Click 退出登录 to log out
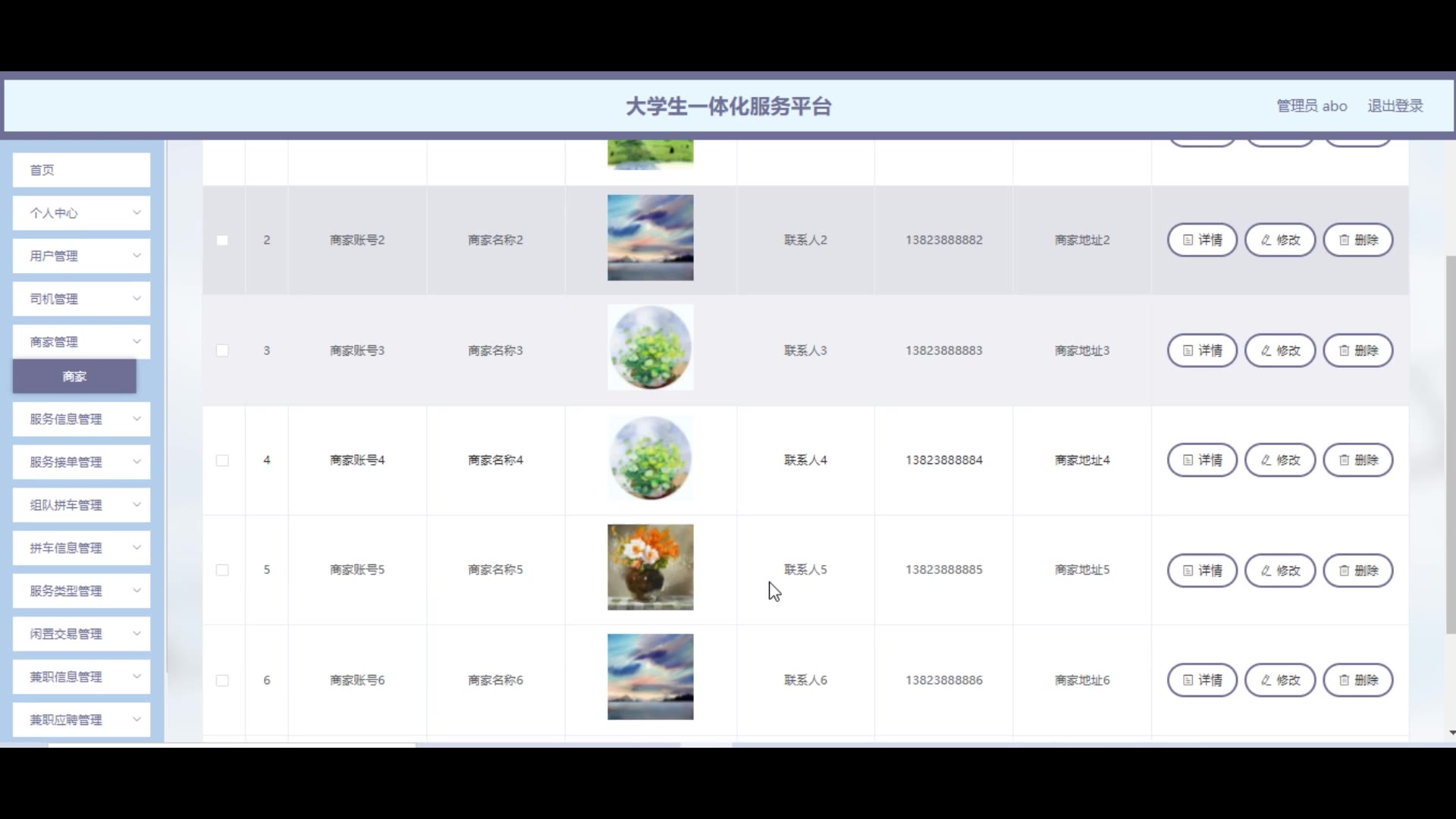Viewport: 1456px width, 819px height. [x=1395, y=106]
